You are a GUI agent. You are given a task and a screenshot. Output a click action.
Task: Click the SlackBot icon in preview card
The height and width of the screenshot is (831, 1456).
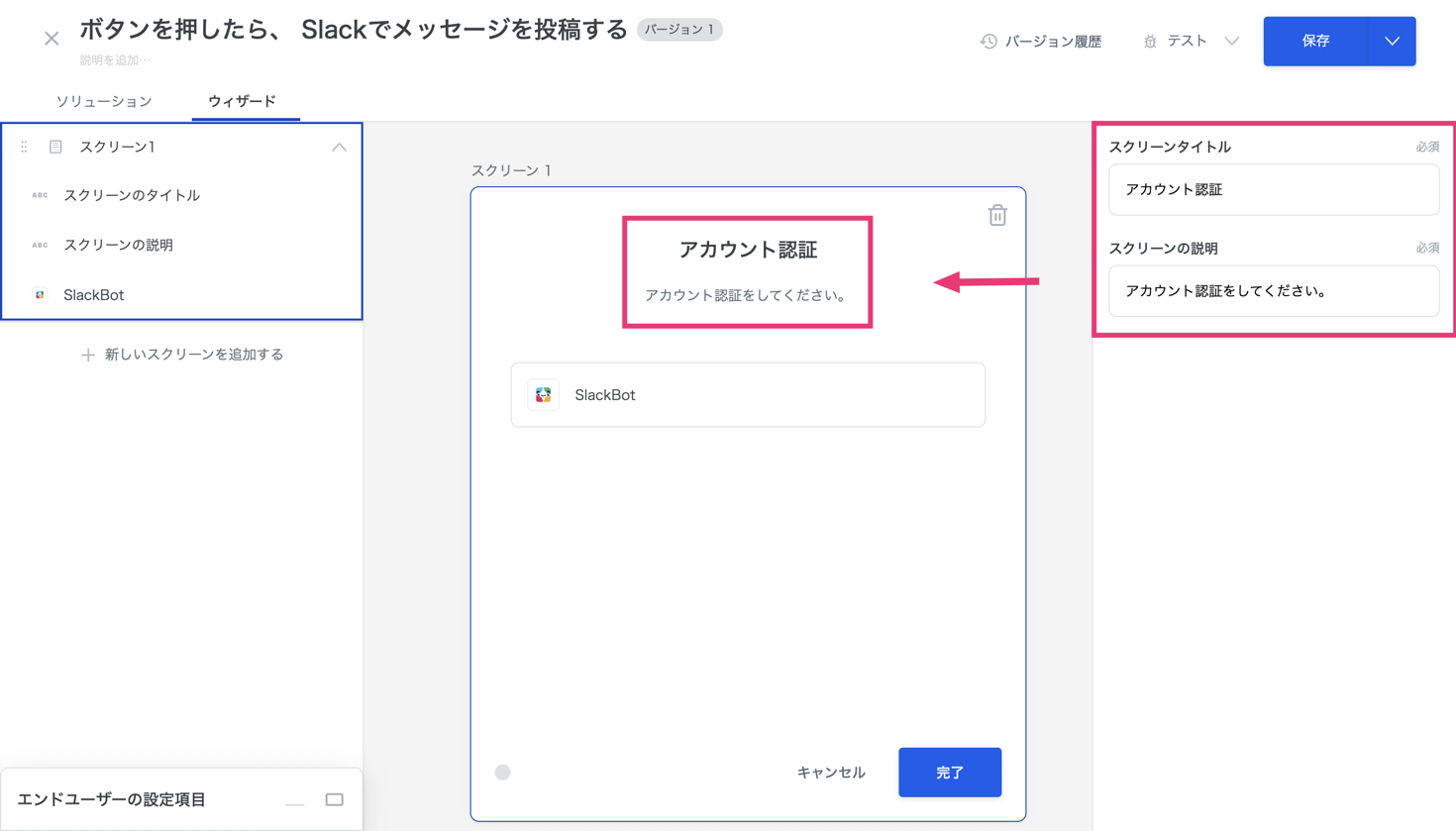543,395
